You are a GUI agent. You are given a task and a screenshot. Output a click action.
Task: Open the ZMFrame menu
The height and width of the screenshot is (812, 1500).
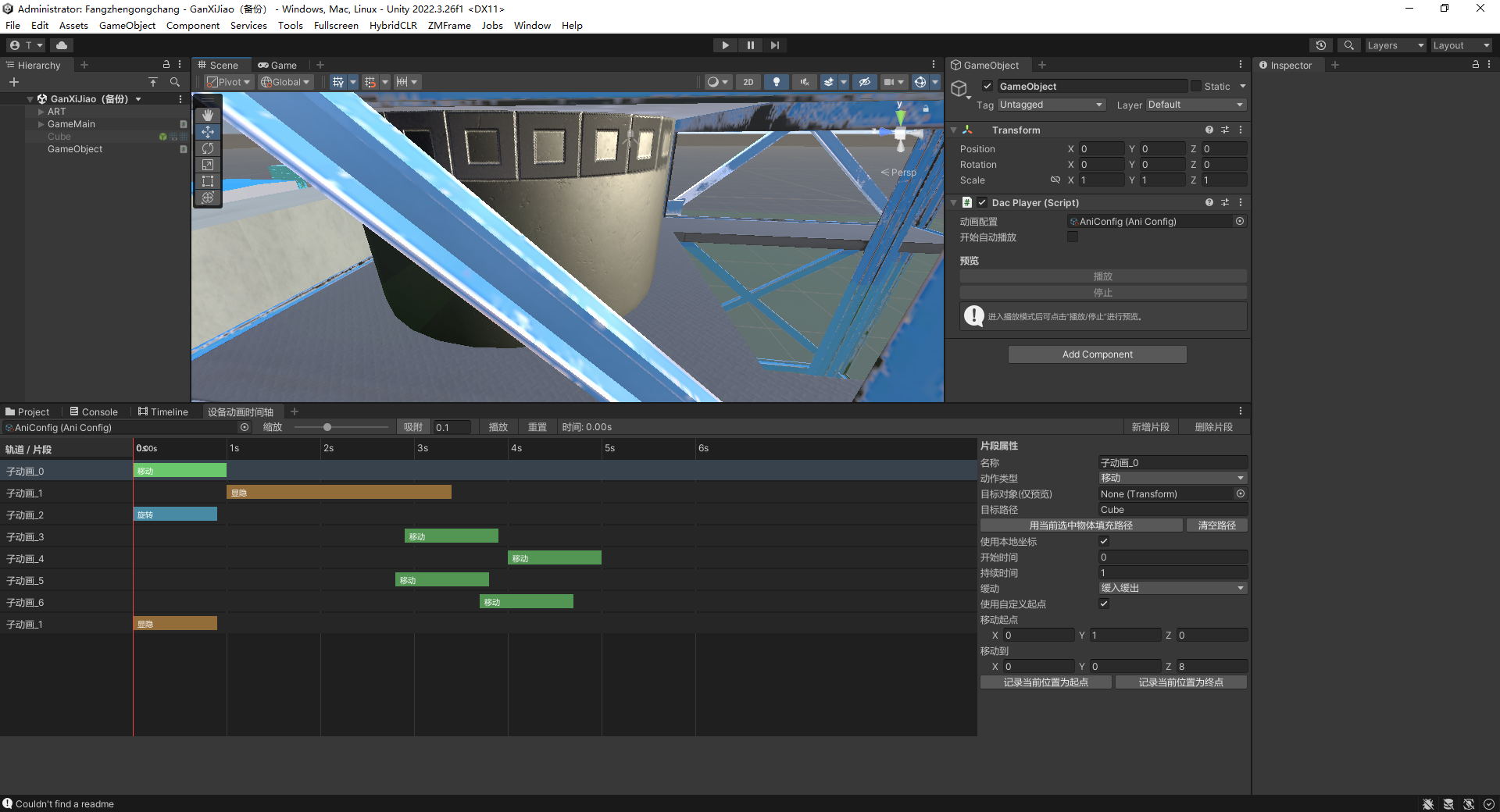coord(449,25)
